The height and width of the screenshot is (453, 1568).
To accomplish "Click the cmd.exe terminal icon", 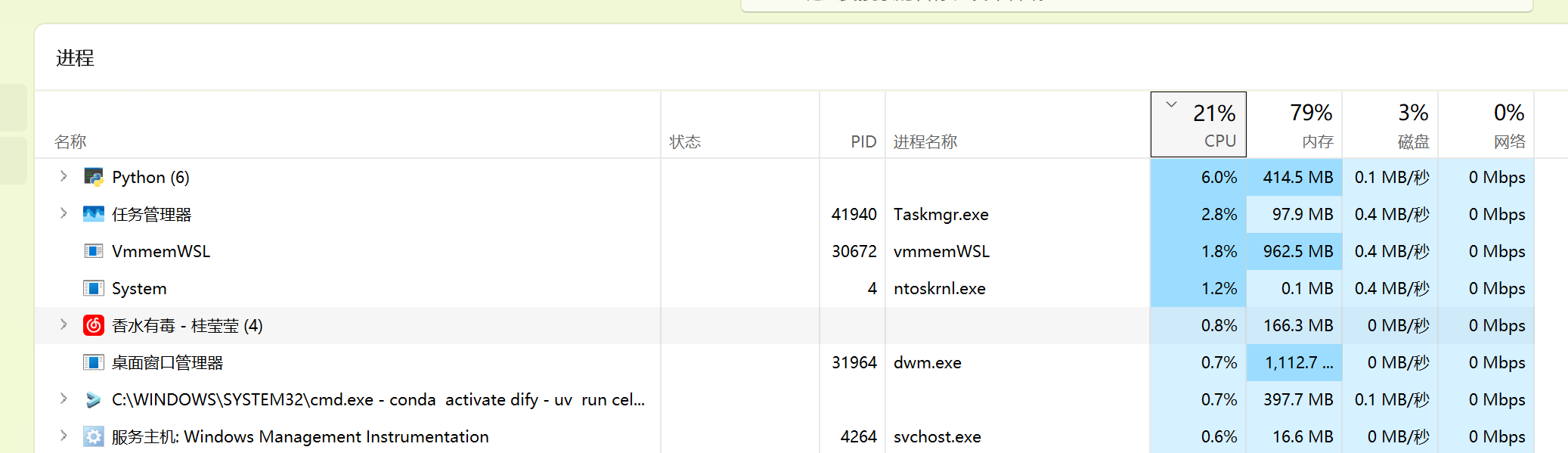I will 94,399.
